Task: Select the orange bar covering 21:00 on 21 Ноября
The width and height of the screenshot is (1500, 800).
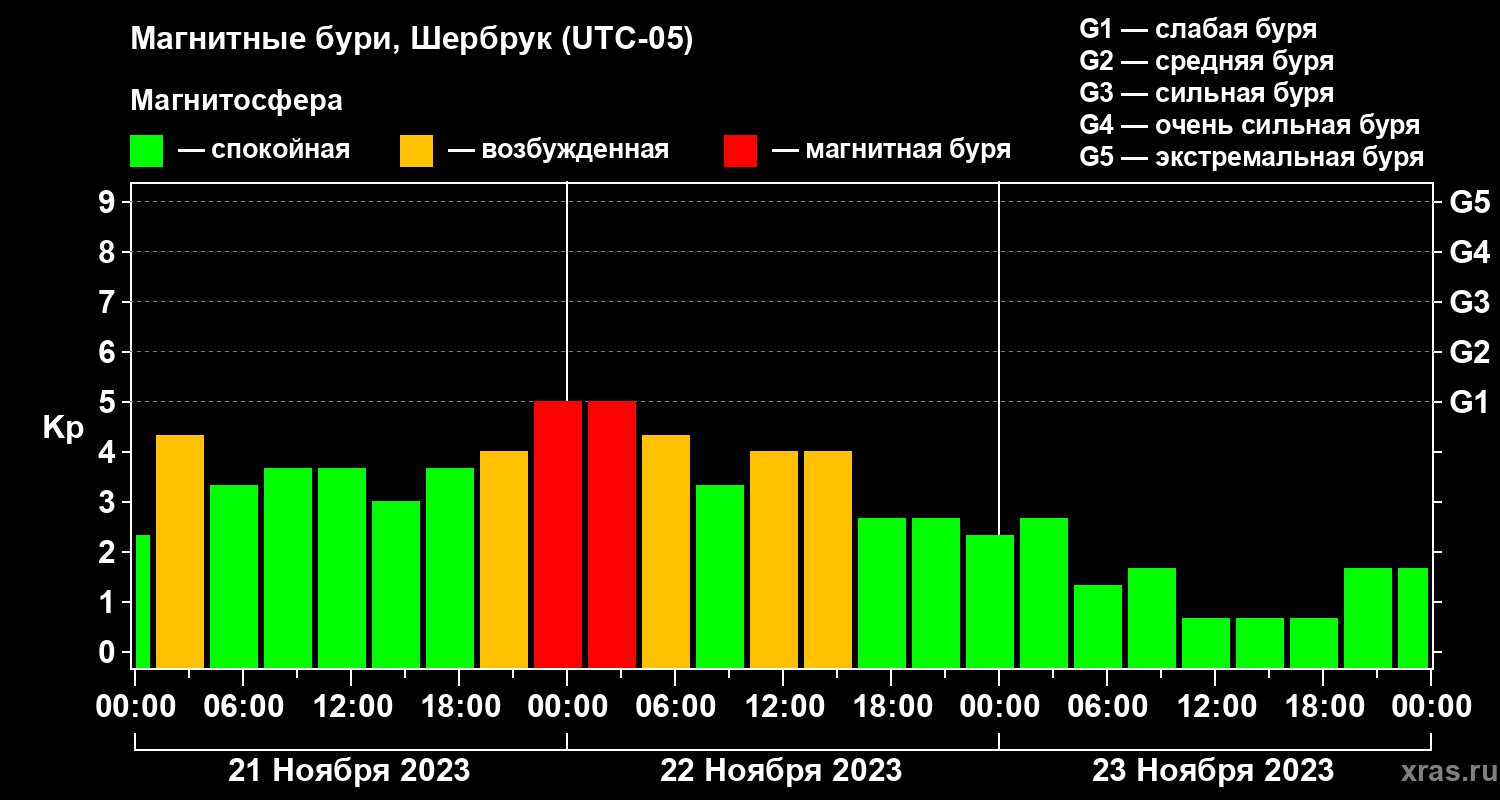Action: pyautogui.click(x=504, y=560)
